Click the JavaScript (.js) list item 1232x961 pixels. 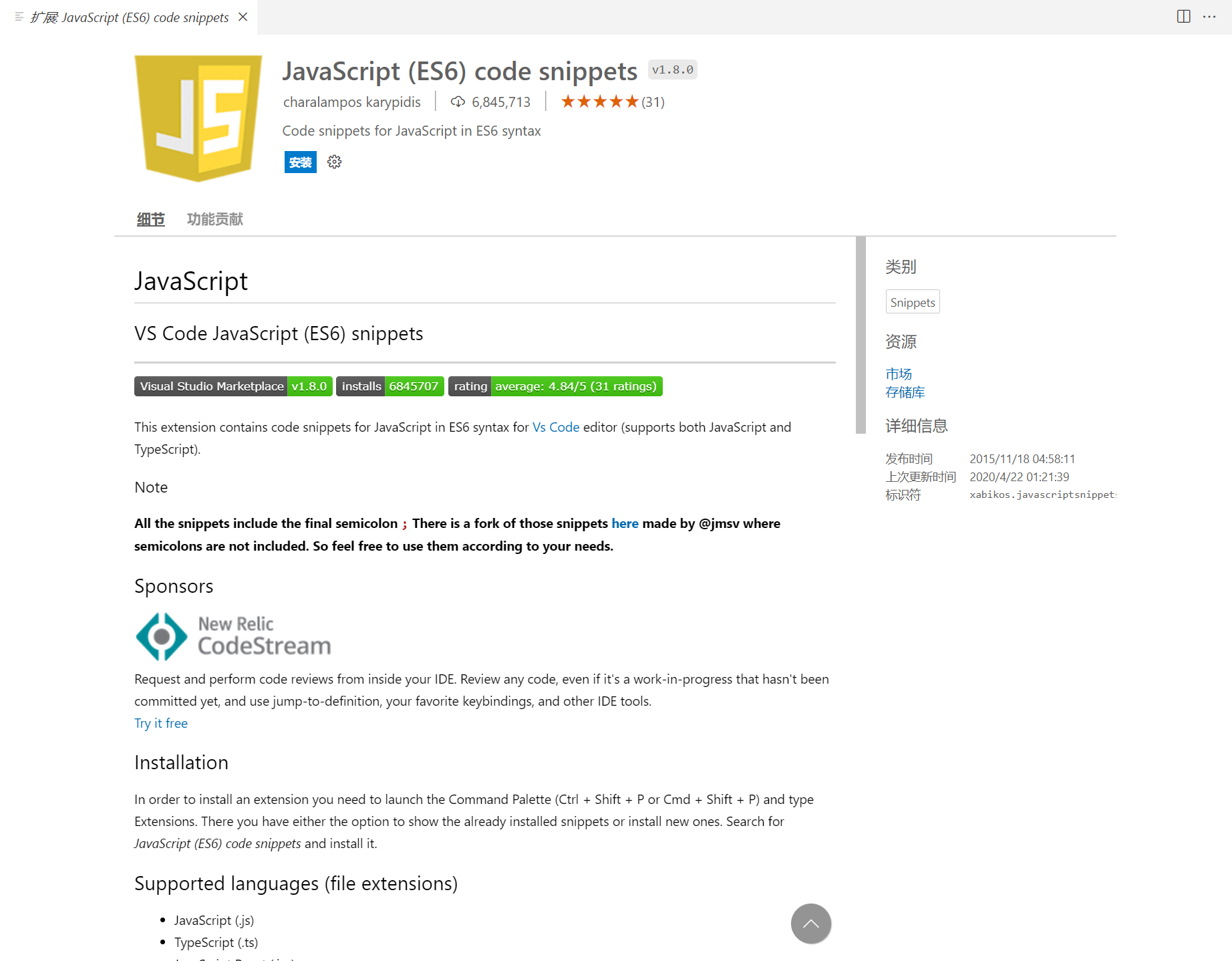pyautogui.click(x=214, y=920)
